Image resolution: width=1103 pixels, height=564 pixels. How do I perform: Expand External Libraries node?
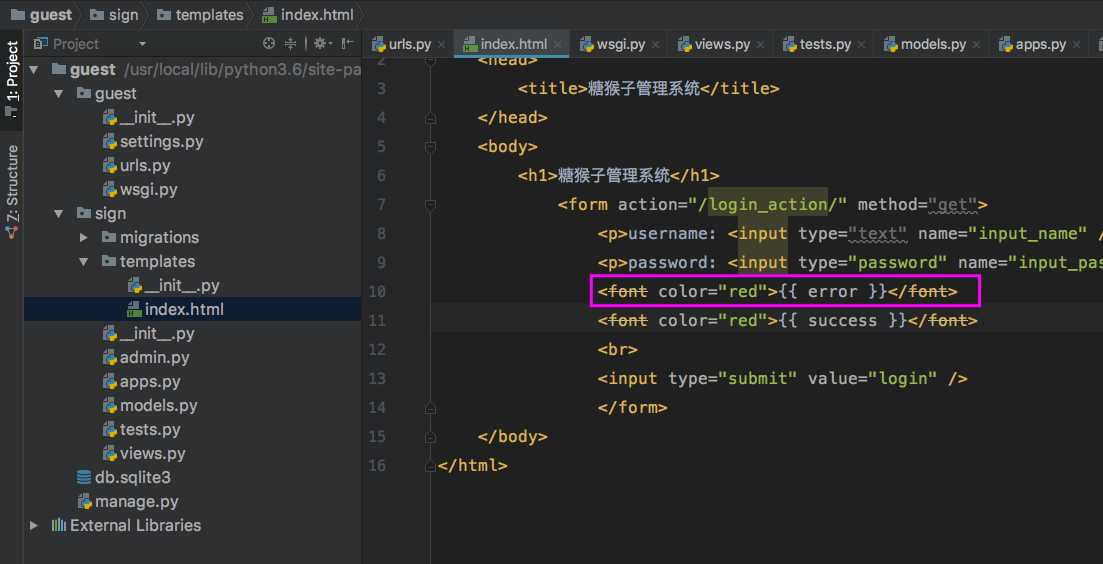(x=34, y=525)
